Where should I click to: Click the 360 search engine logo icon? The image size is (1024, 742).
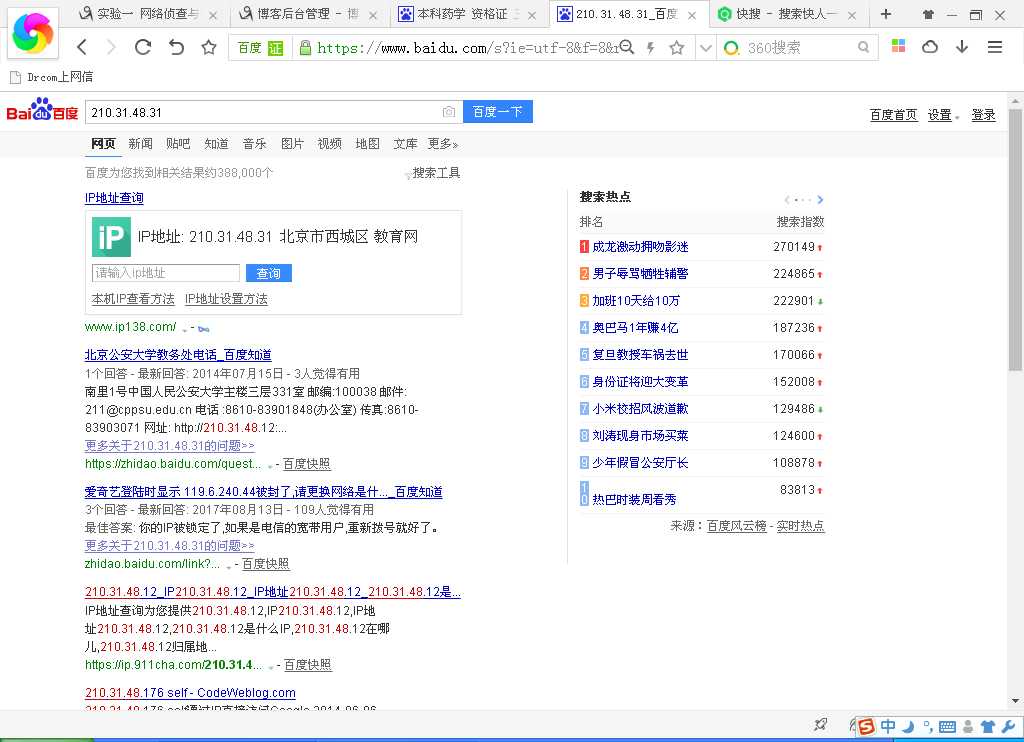coord(732,47)
